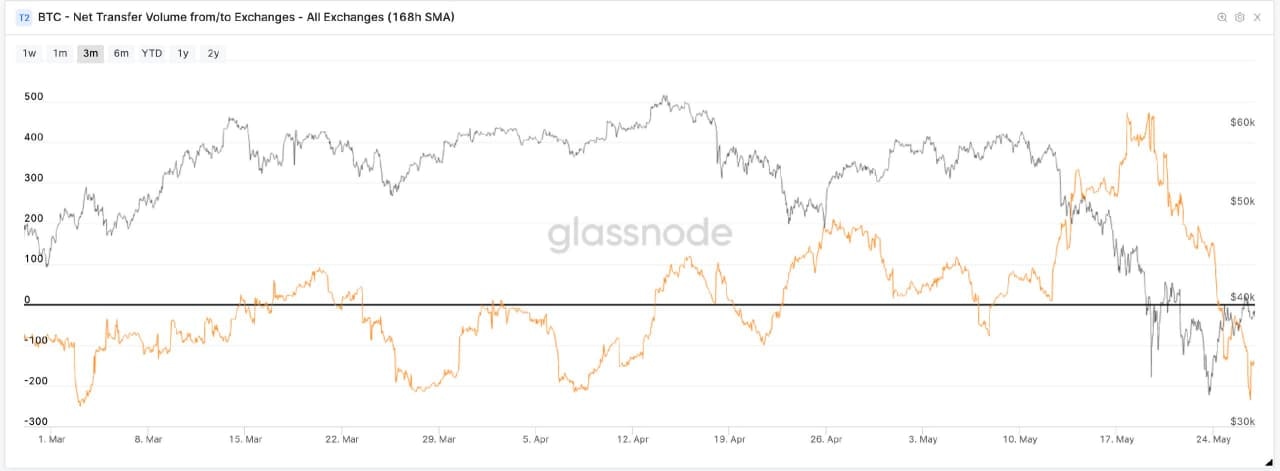Click the "1. Mar" date axis label
Image resolution: width=1280 pixels, height=471 pixels.
(x=51, y=439)
